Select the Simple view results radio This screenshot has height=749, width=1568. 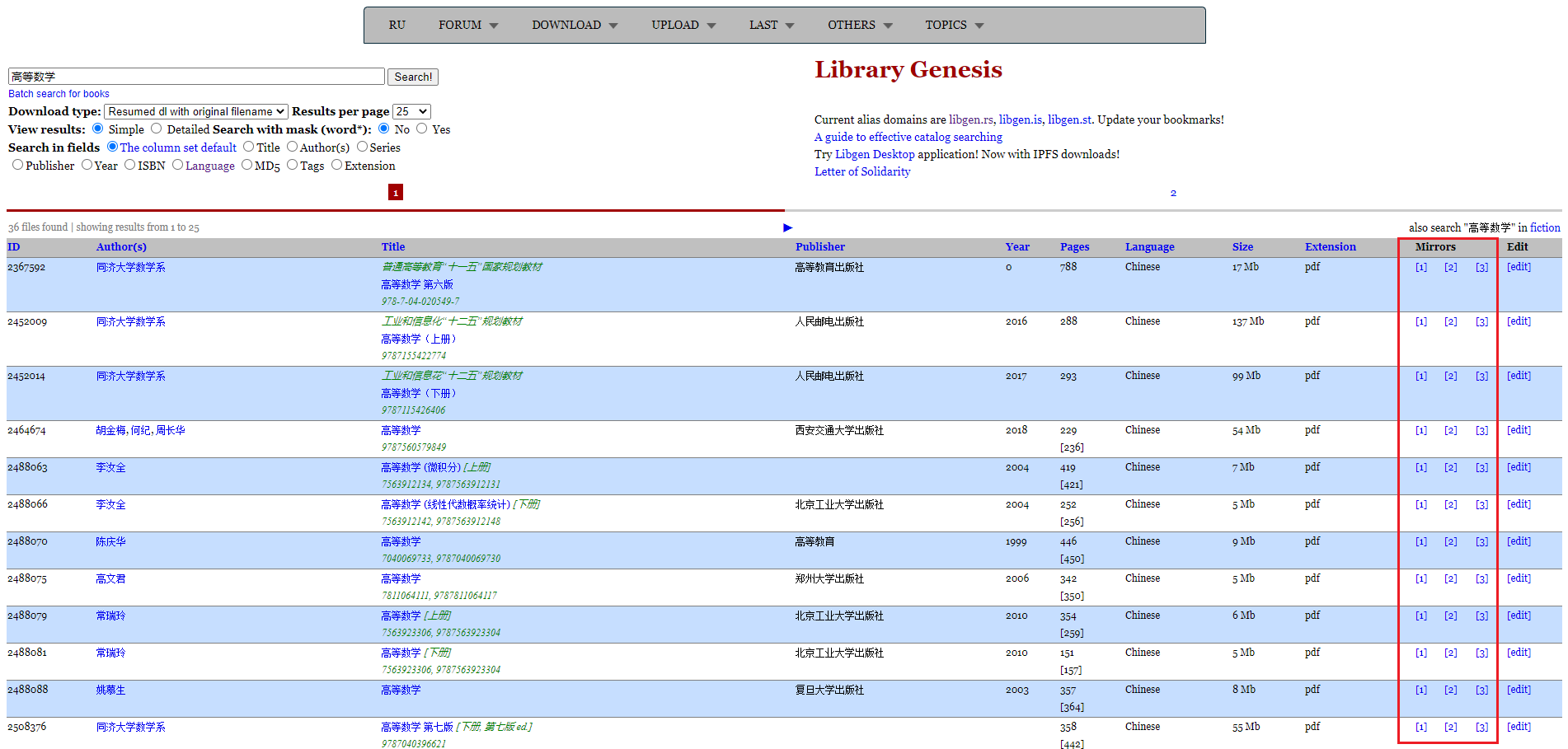coord(98,129)
